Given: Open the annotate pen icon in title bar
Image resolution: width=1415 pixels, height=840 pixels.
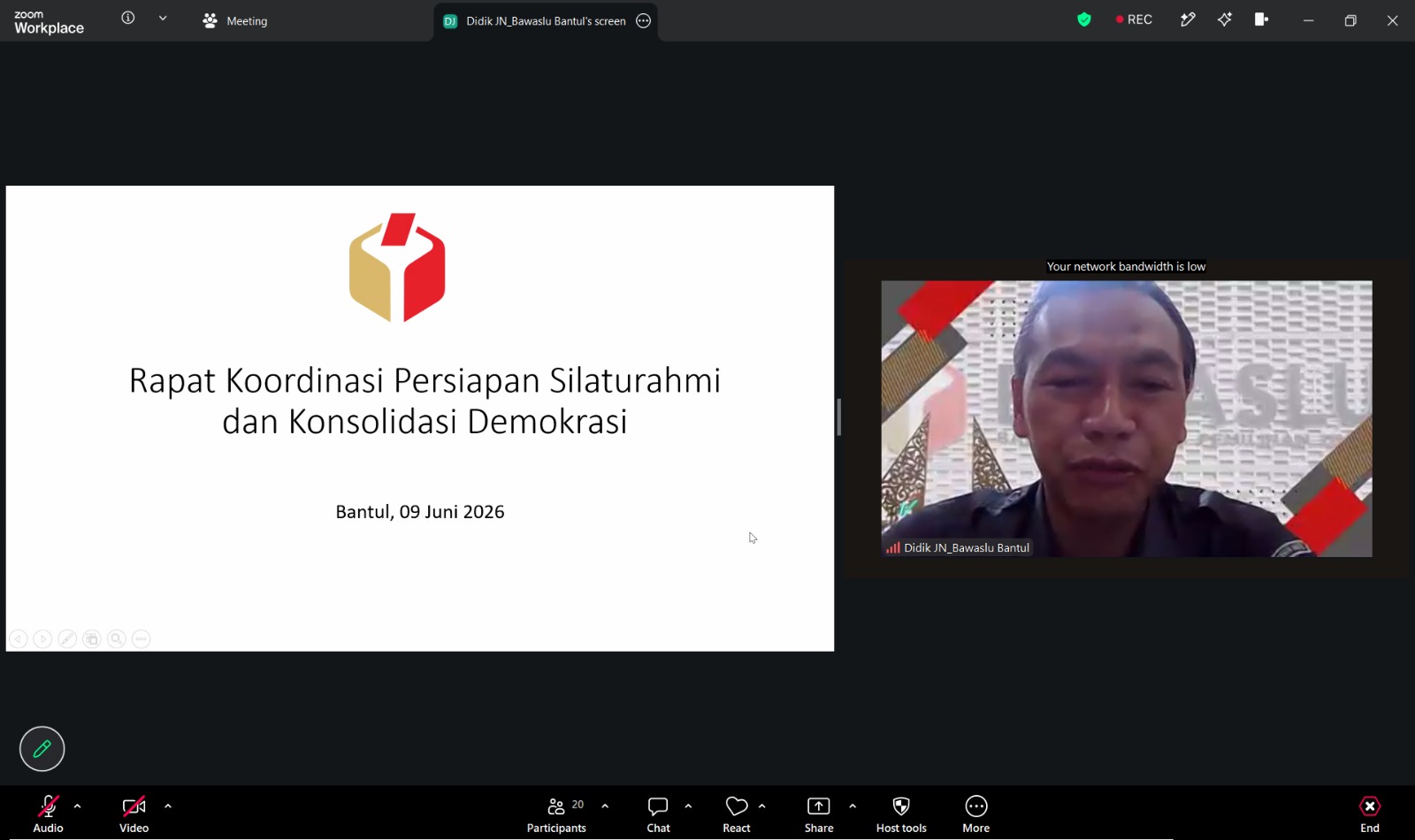Looking at the screenshot, I should point(1188,19).
